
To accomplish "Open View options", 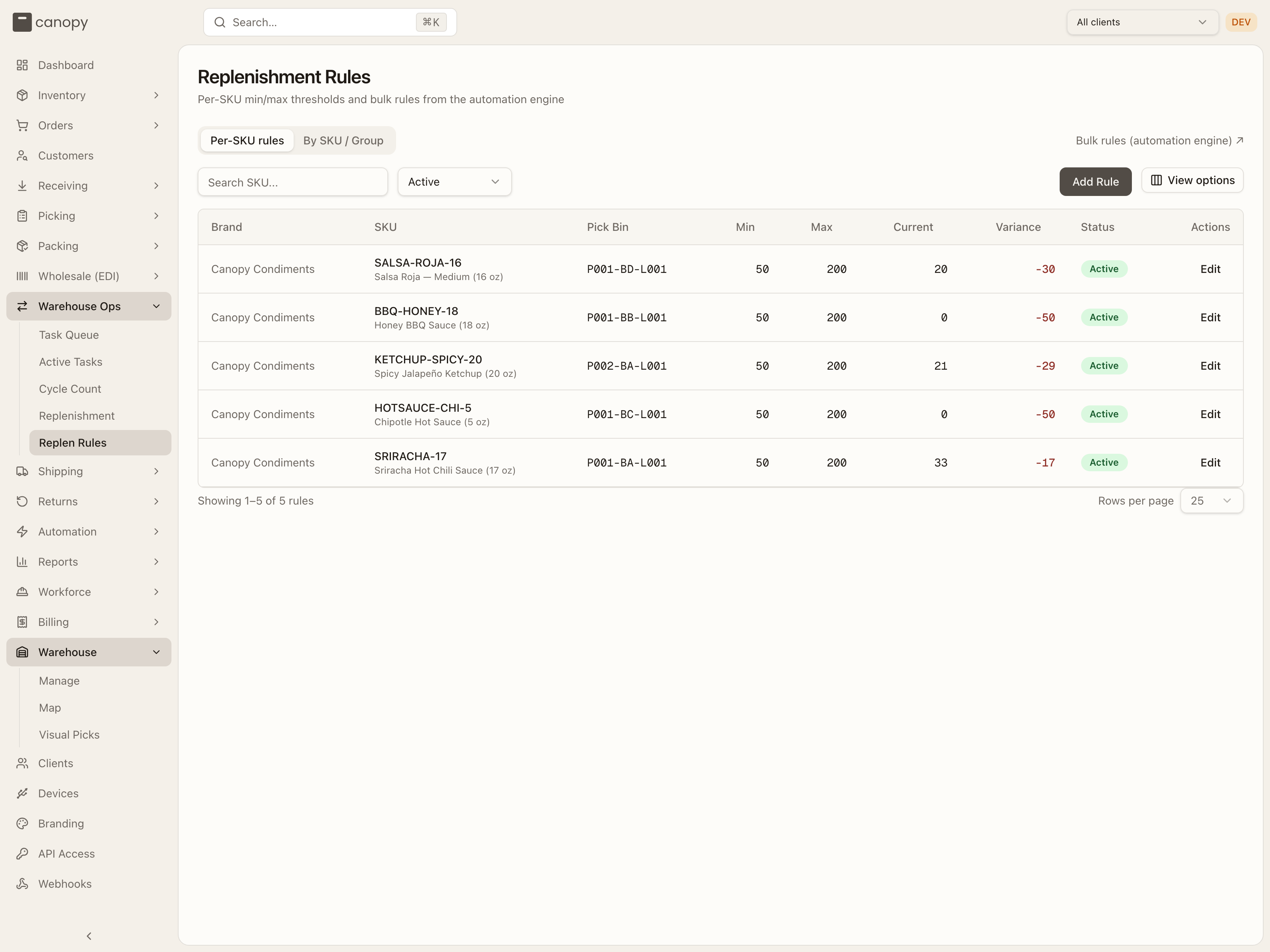I will (1193, 180).
